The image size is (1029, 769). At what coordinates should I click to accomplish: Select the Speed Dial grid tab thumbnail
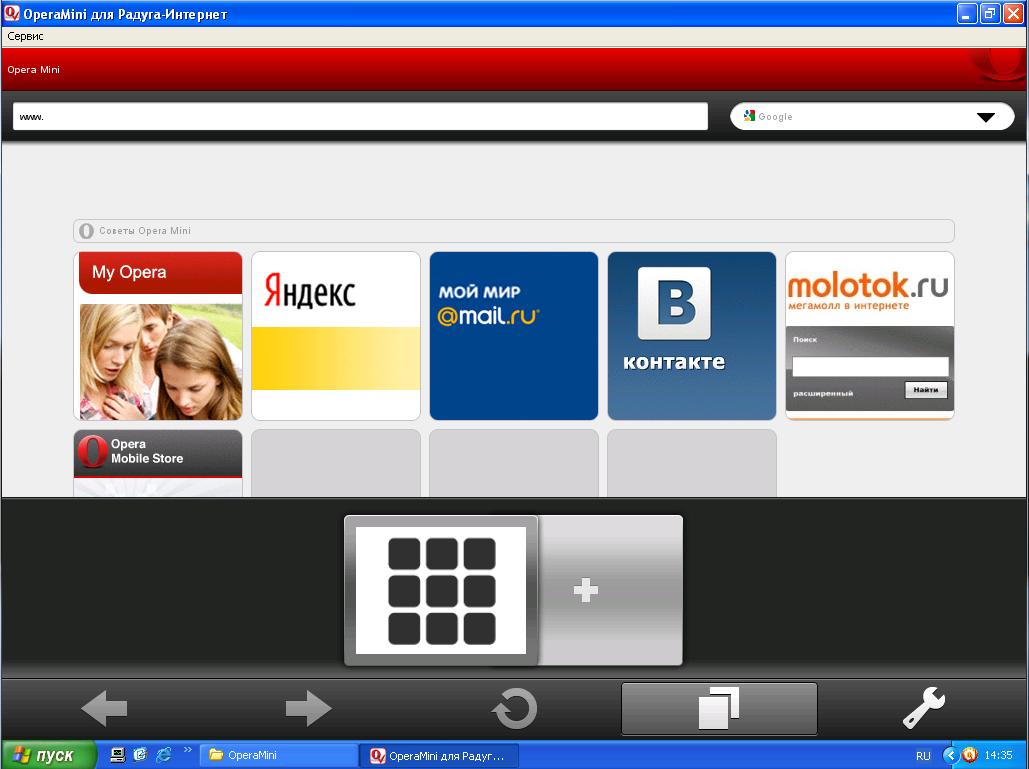[441, 590]
